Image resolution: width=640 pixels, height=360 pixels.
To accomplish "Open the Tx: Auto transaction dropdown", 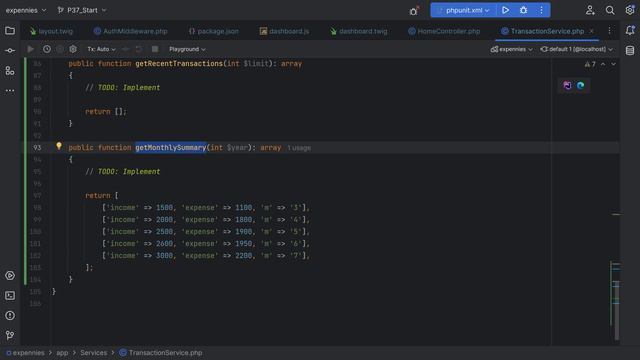I will [101, 49].
